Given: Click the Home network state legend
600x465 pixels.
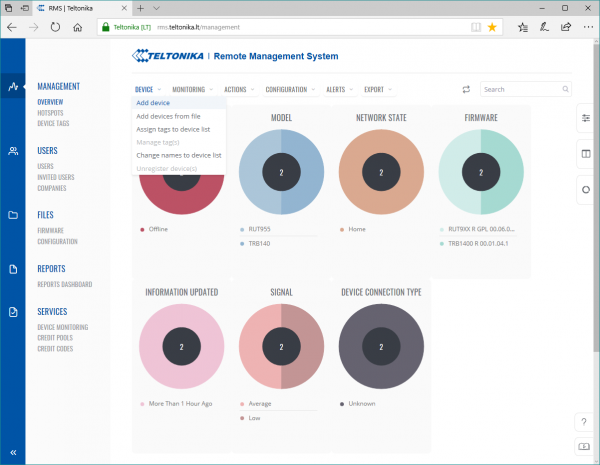Looking at the screenshot, I should tap(353, 229).
